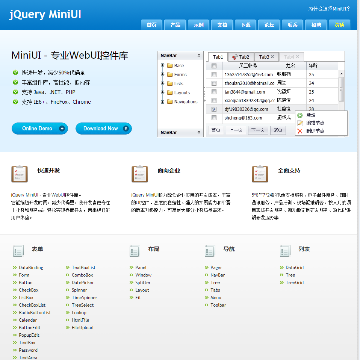
Task: Open the 产品 navigation tab
Action: tap(175, 25)
